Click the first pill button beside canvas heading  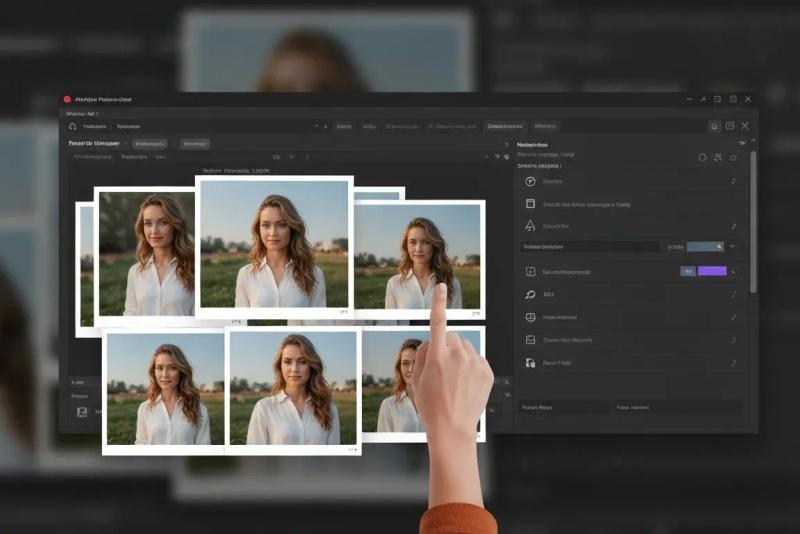pyautogui.click(x=149, y=144)
